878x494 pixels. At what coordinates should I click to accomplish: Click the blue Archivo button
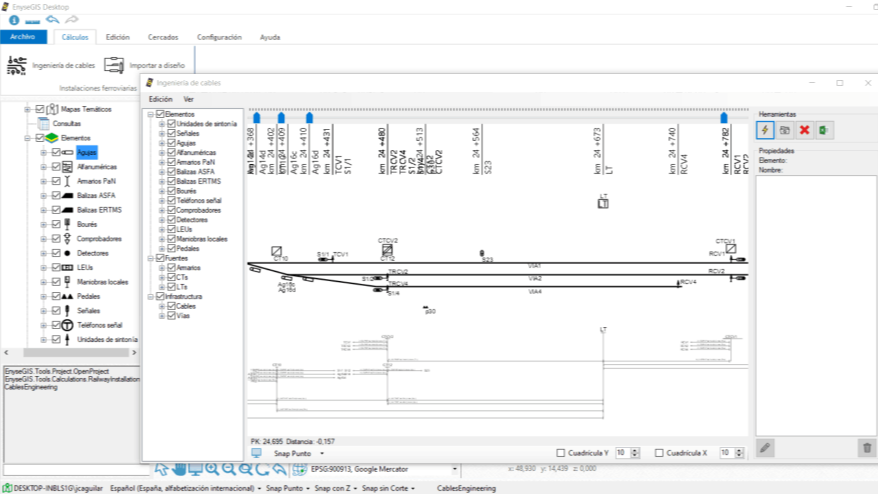click(x=23, y=37)
